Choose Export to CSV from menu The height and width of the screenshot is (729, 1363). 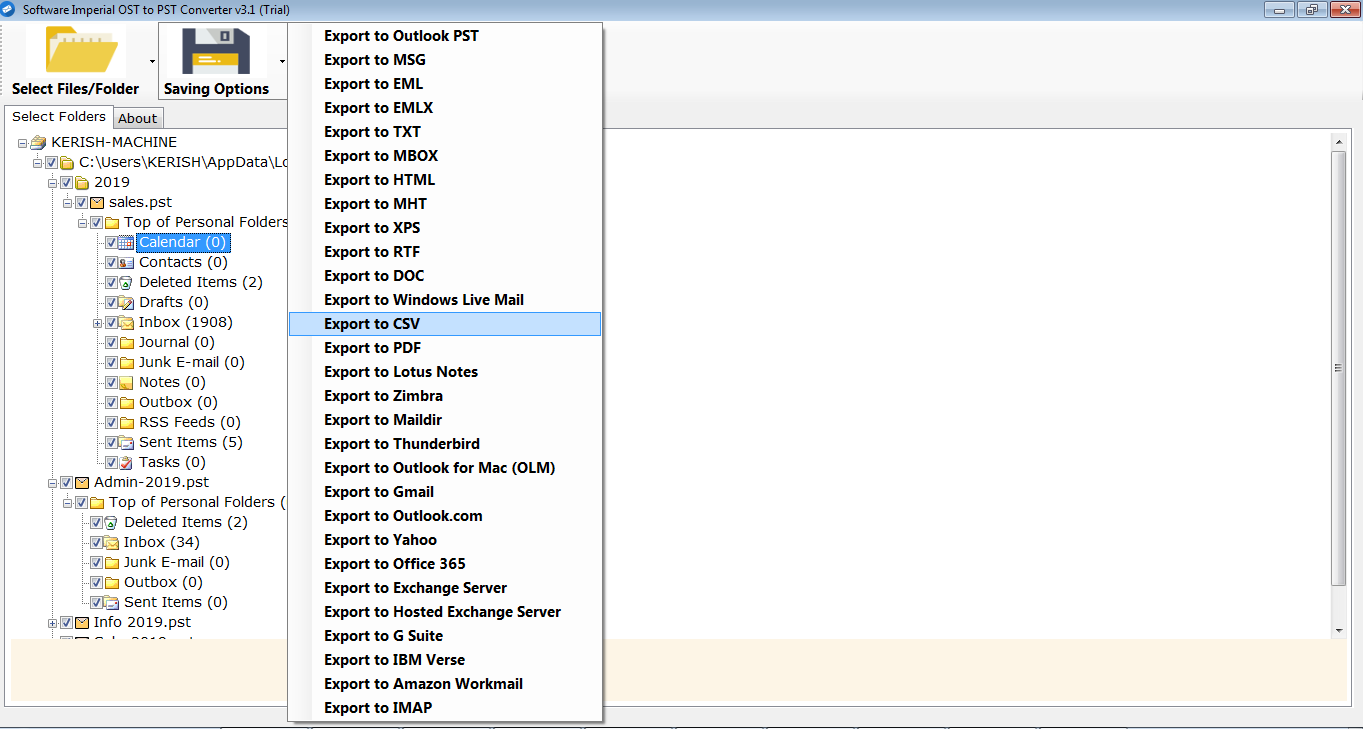(x=372, y=324)
